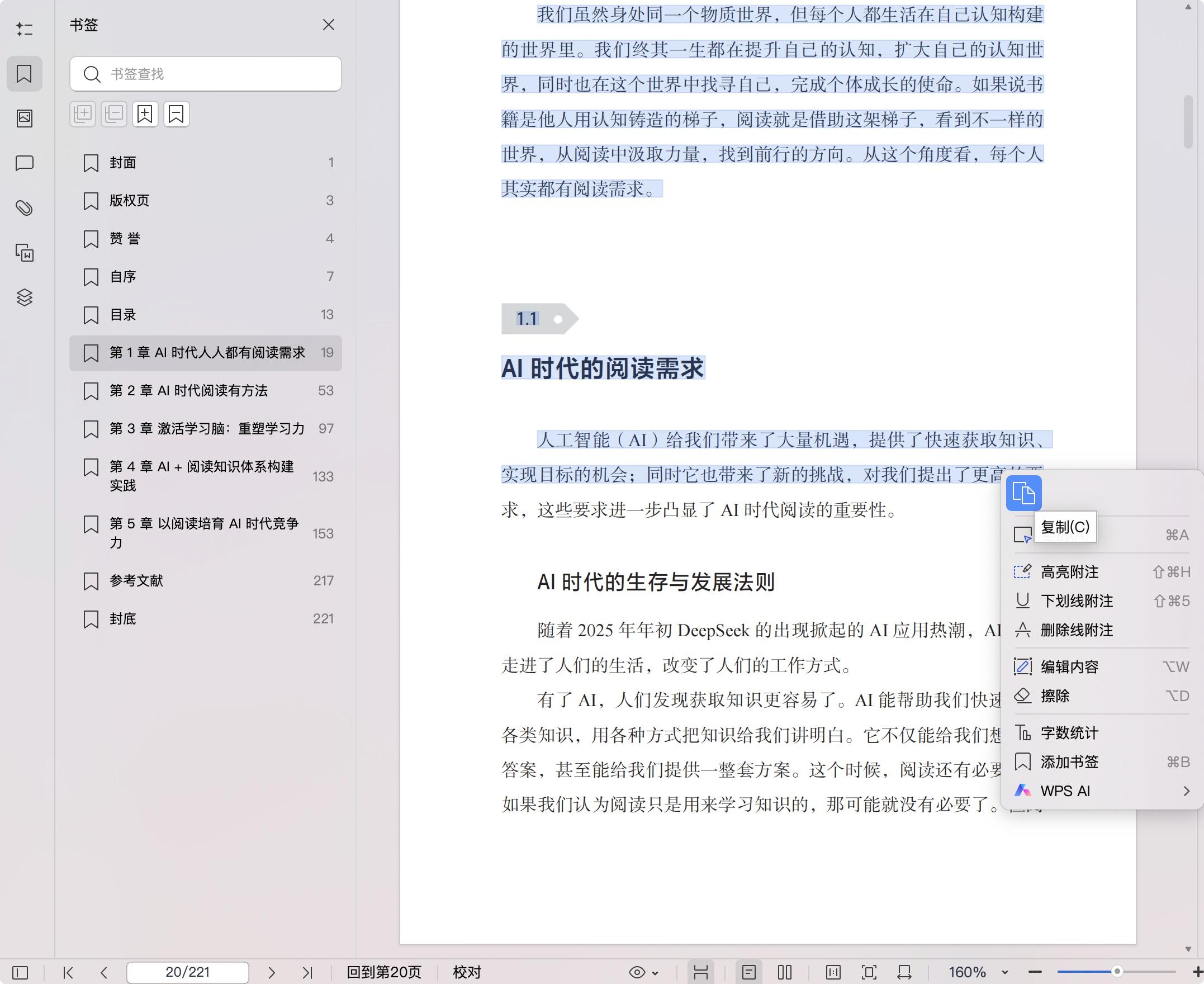Navigate to 目录 bookmark
1204x984 pixels.
click(206, 315)
